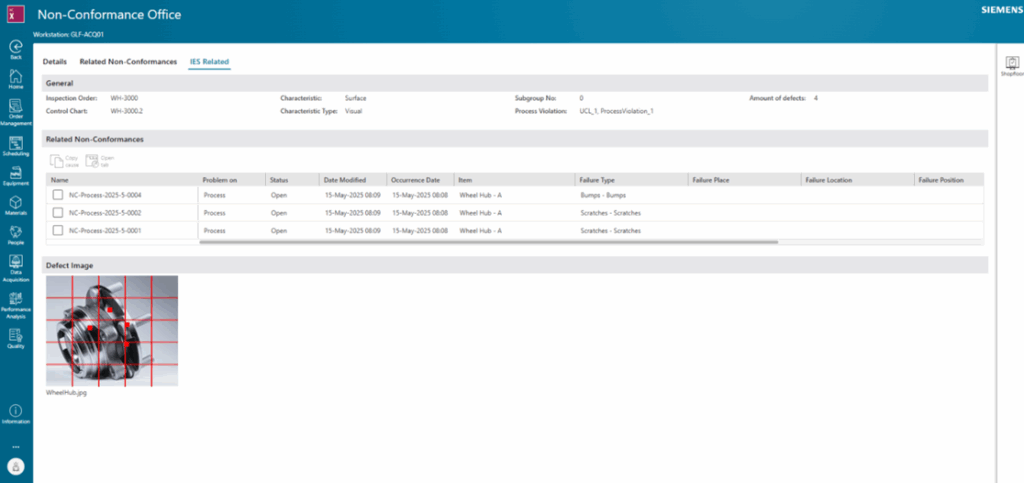Expand the sidebar's three-dot overflow menu

point(16,446)
